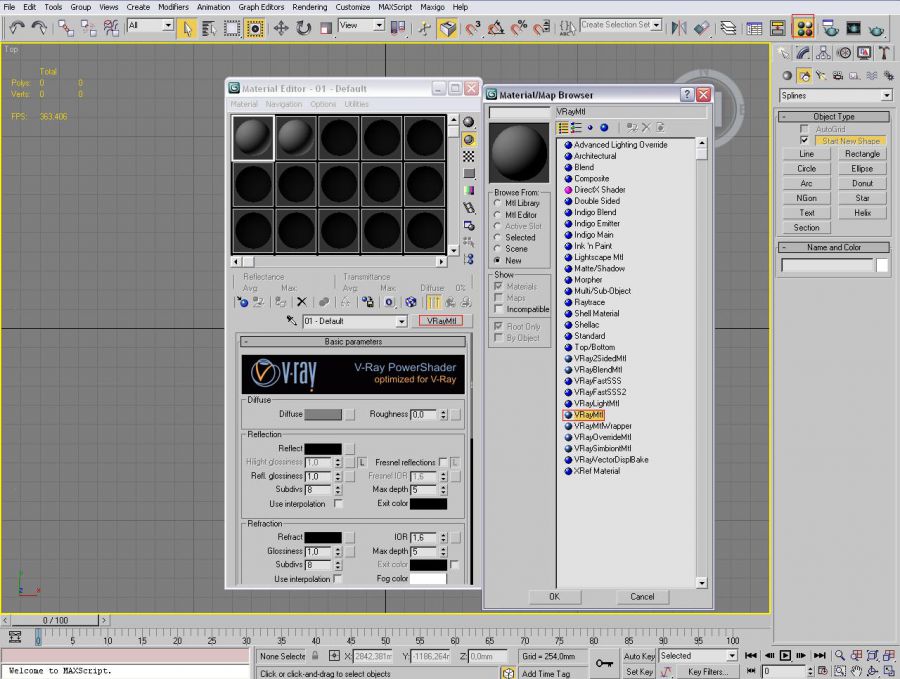Click the Undo arrow in main toolbar
The width and height of the screenshot is (900, 679).
tap(17, 28)
